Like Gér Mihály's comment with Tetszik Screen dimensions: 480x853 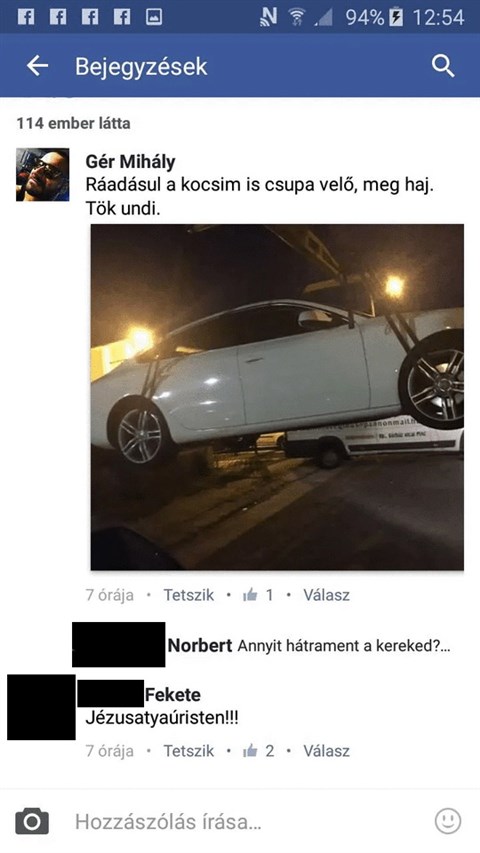pos(189,595)
